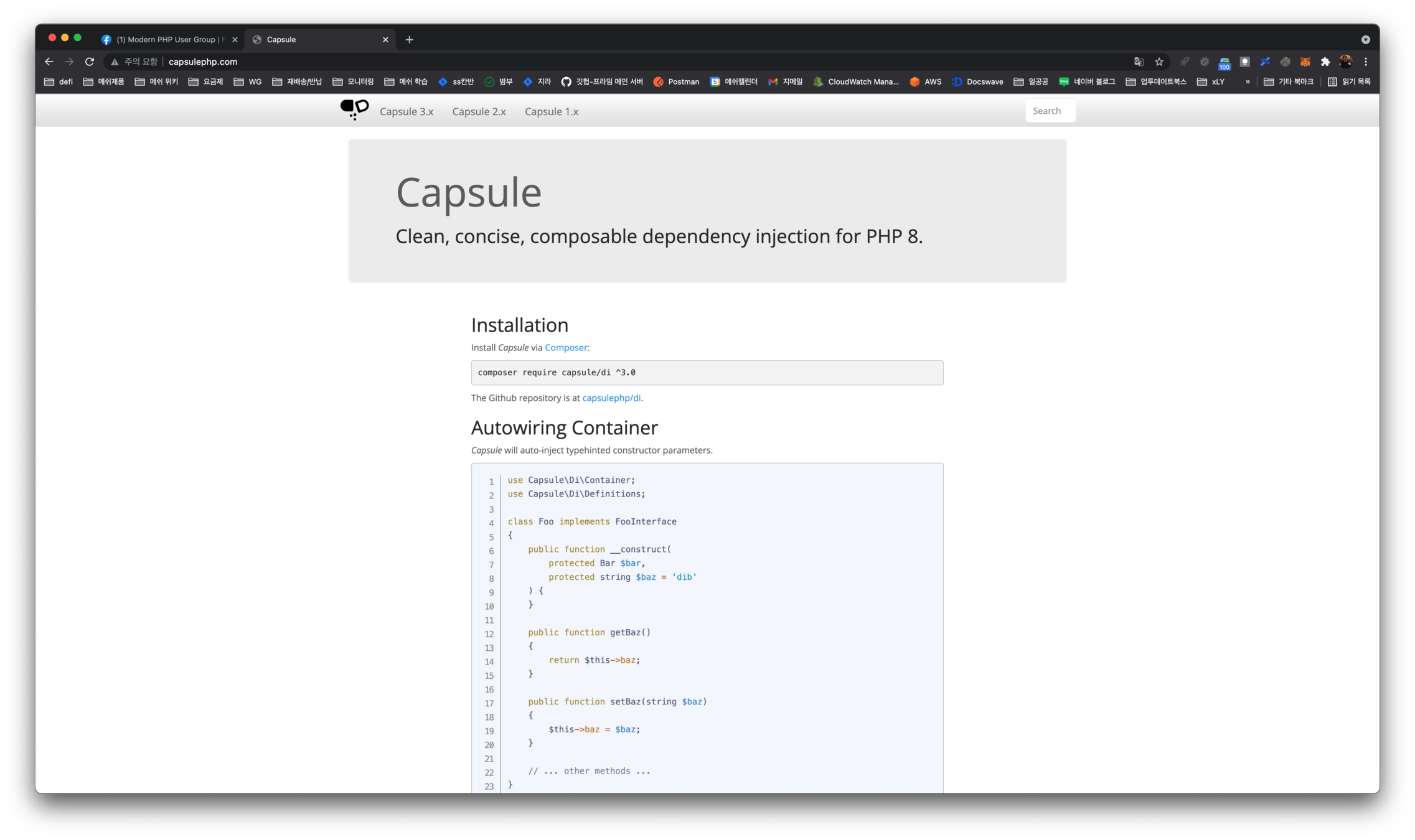Open the Google Translate icon in address bar
The width and height of the screenshot is (1415, 840).
click(x=1139, y=62)
